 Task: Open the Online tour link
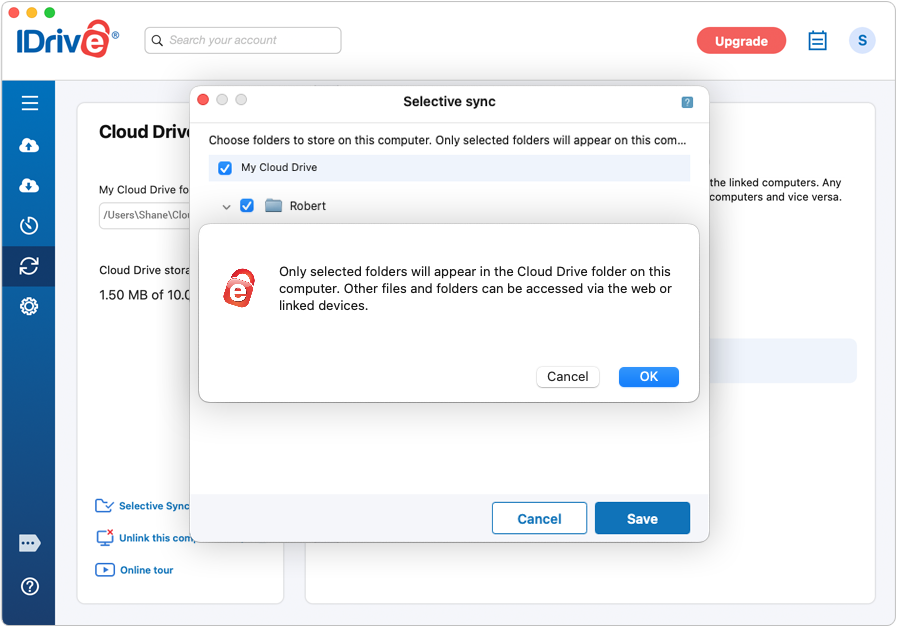147,570
